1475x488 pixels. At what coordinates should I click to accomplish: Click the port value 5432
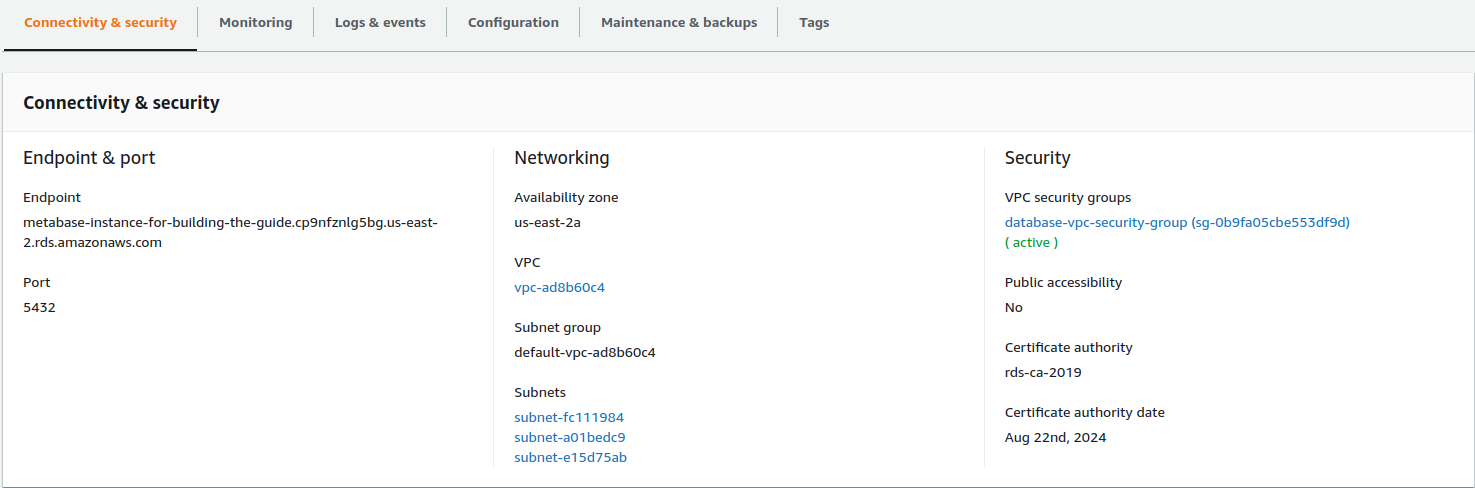[x=39, y=307]
